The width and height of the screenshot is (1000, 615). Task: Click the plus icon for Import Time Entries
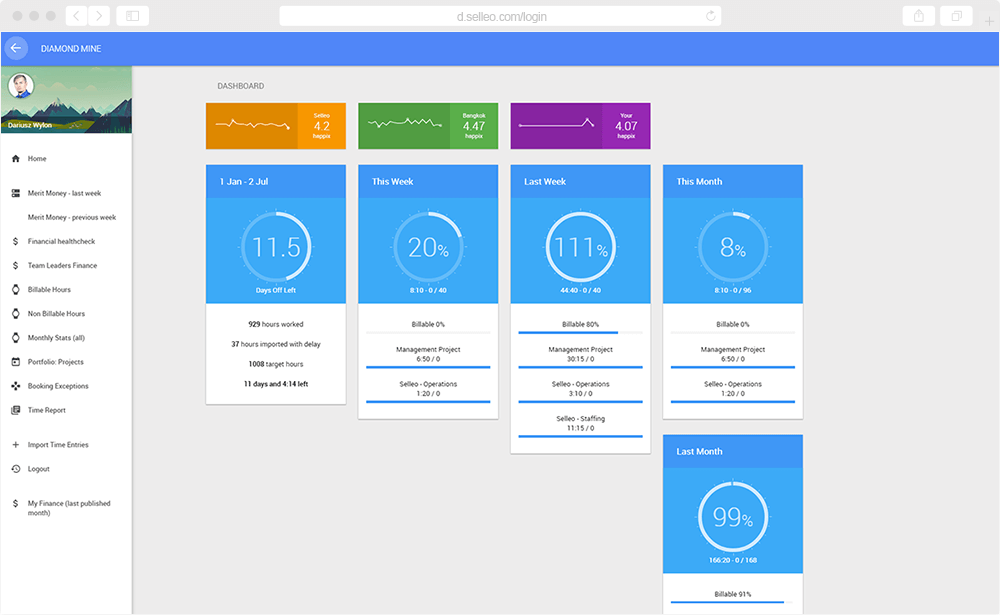16,445
